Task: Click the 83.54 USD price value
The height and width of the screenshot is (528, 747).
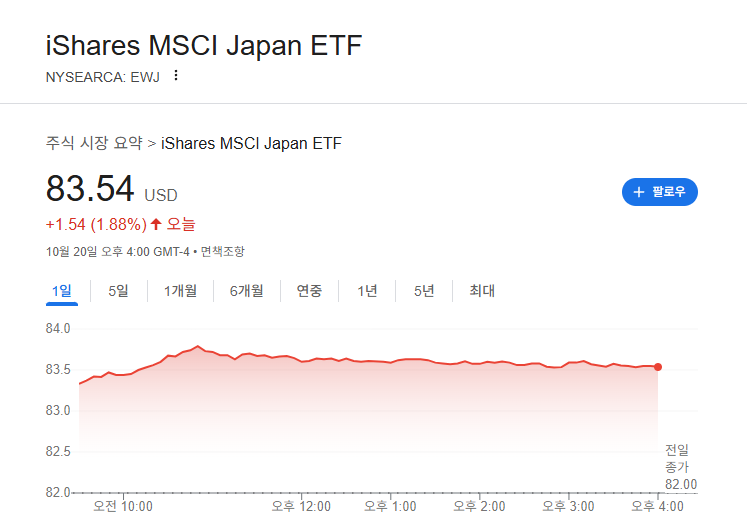Action: click(x=111, y=189)
